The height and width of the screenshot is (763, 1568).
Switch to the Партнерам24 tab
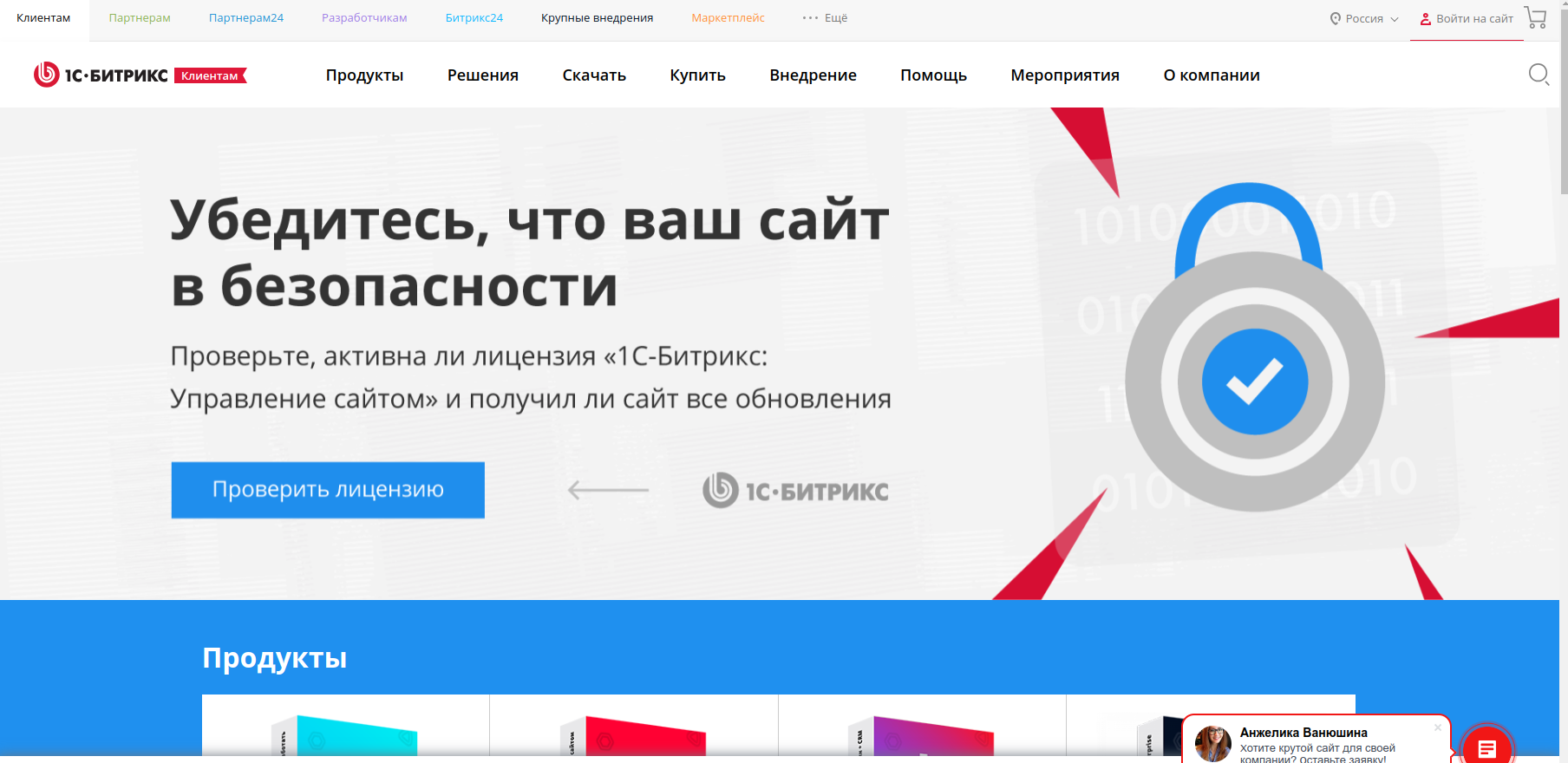[246, 18]
